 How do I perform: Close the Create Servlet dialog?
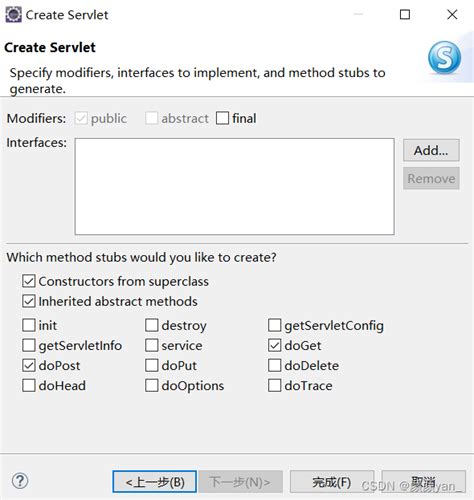(452, 14)
